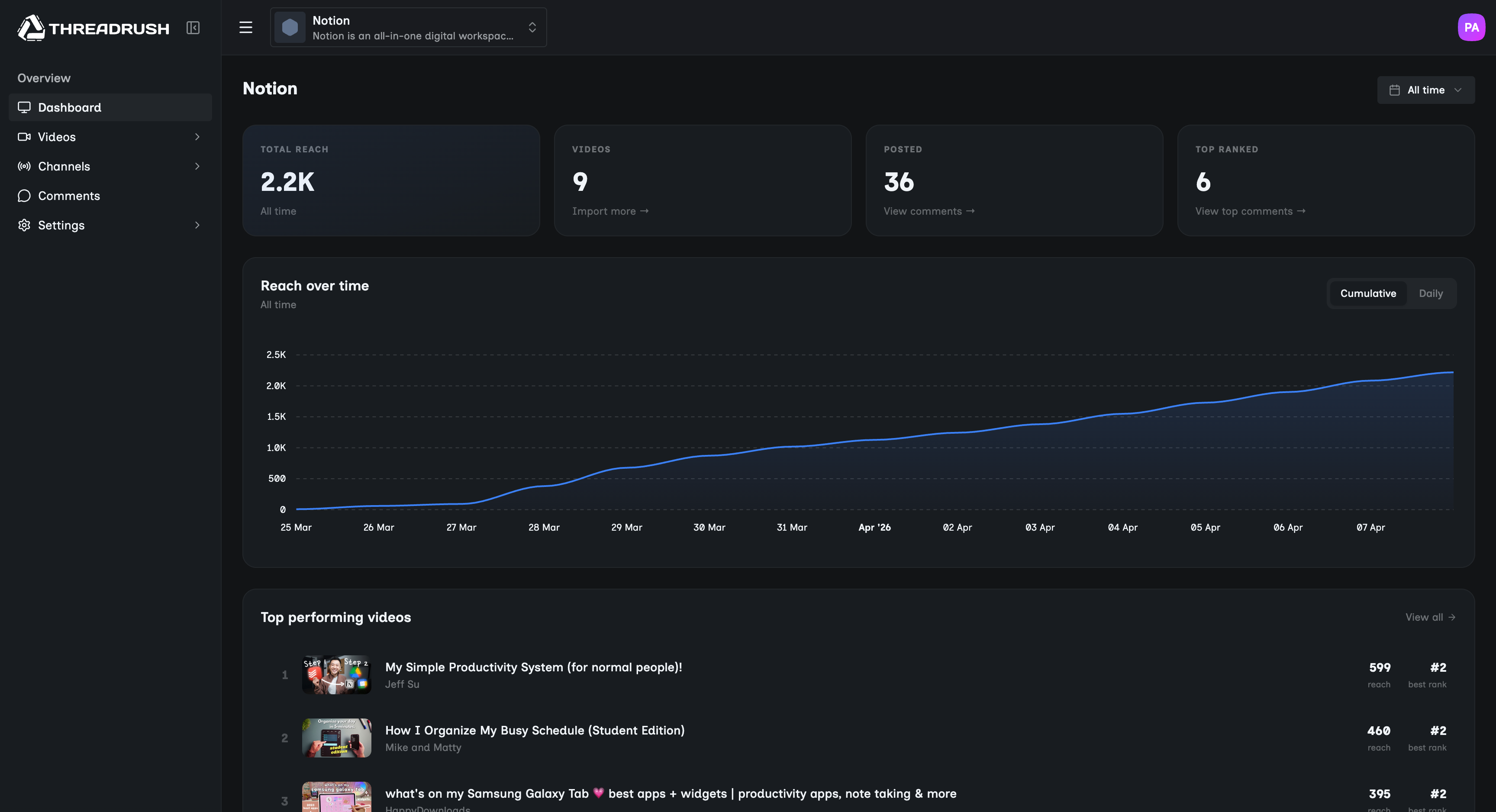Open the PA user avatar
Viewport: 1496px width, 812px height.
[1471, 27]
